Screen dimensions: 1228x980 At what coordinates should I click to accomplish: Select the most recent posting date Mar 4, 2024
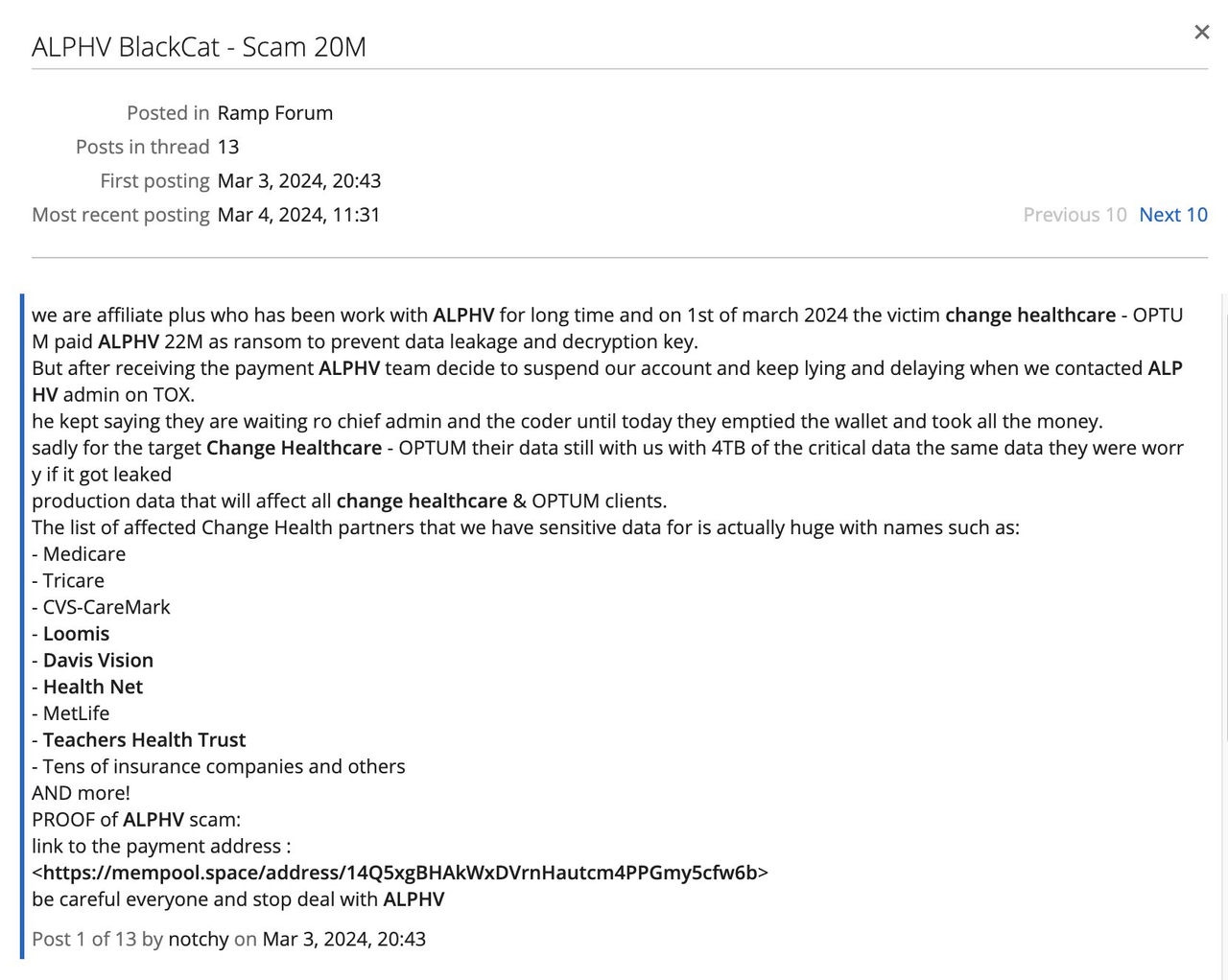tap(298, 215)
